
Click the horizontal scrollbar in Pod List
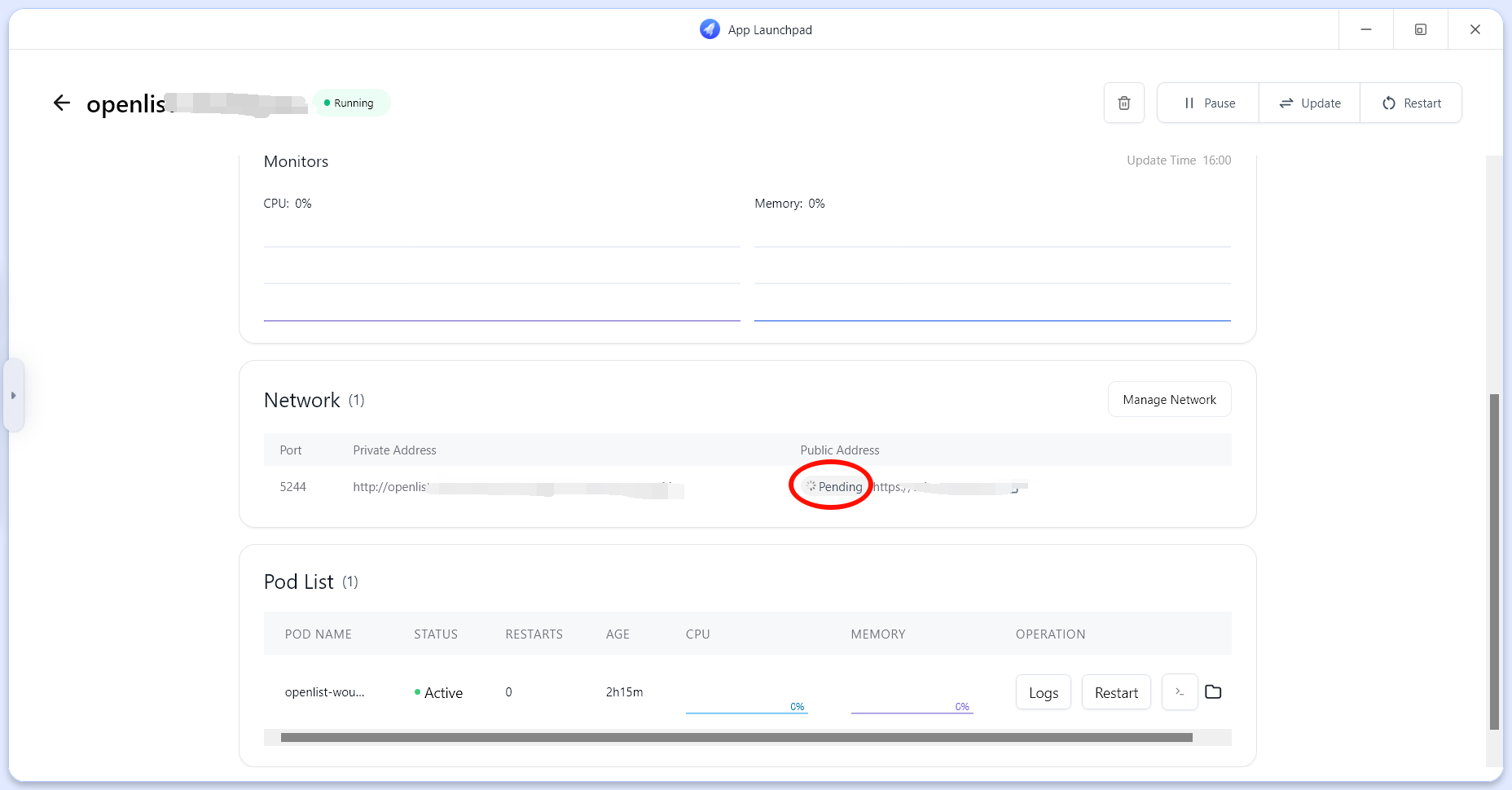click(736, 737)
